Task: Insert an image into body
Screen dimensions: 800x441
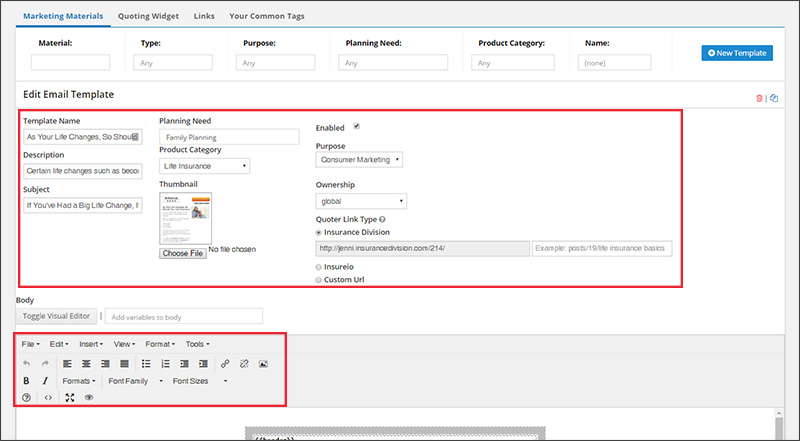Action: click(263, 364)
